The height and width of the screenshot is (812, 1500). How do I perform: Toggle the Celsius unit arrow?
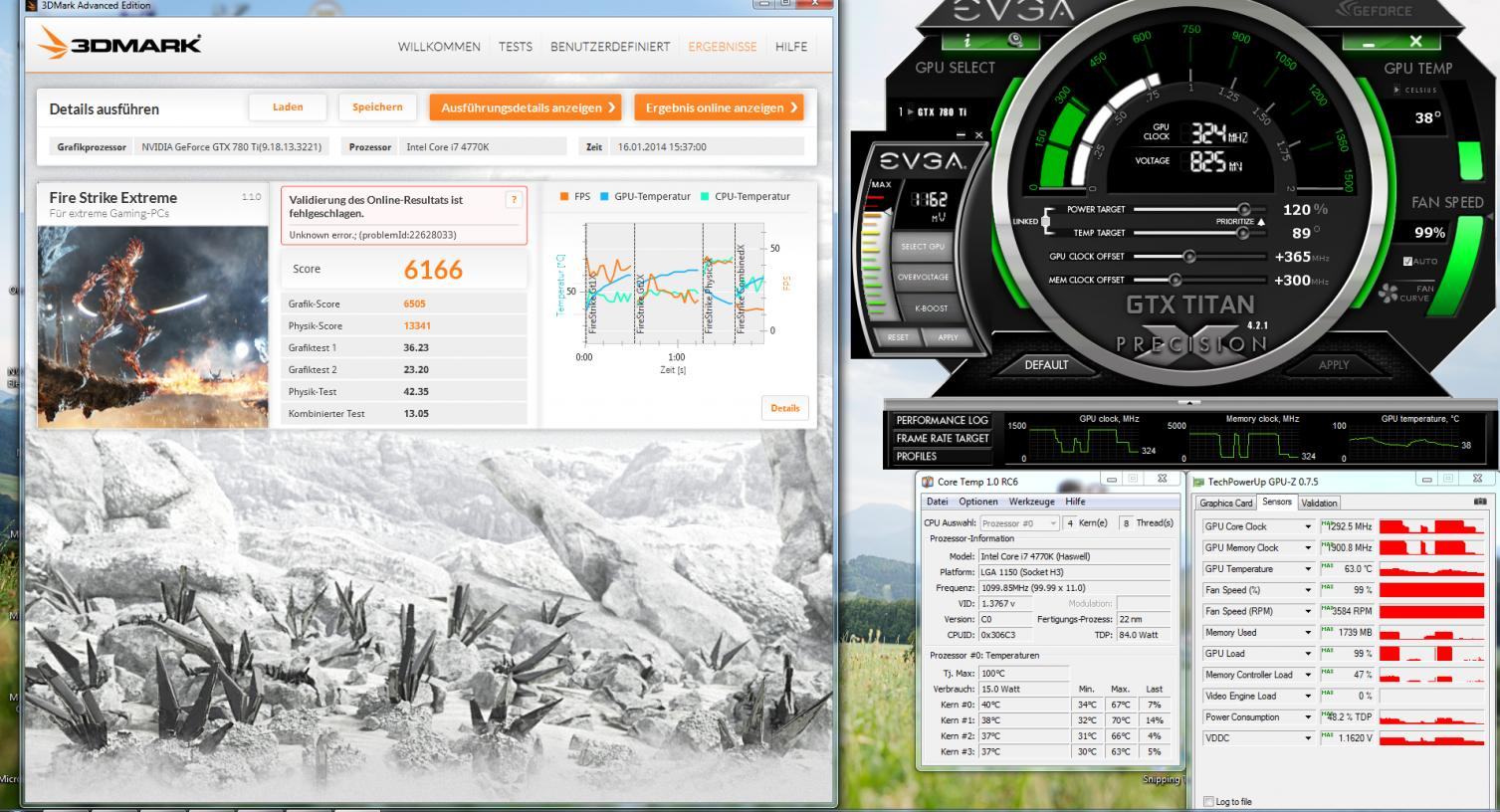(x=1396, y=90)
